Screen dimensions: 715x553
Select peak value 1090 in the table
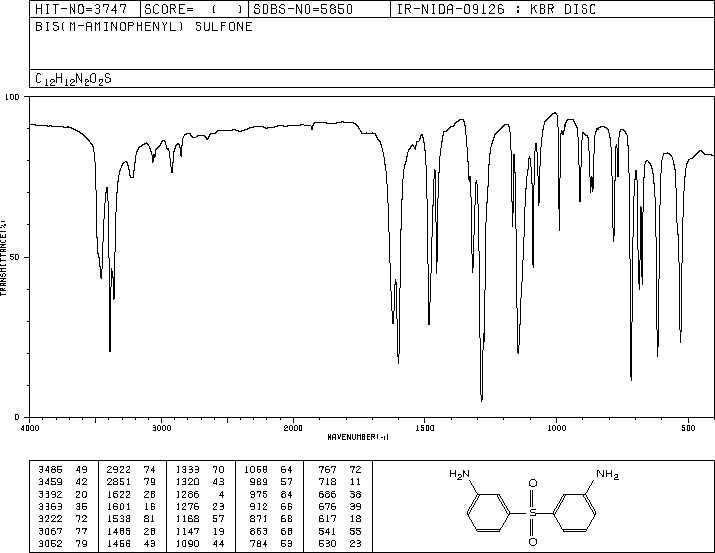tap(187, 543)
